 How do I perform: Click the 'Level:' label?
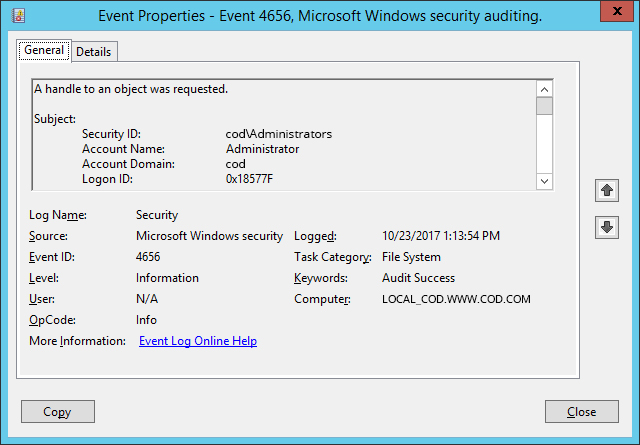click(x=44, y=278)
